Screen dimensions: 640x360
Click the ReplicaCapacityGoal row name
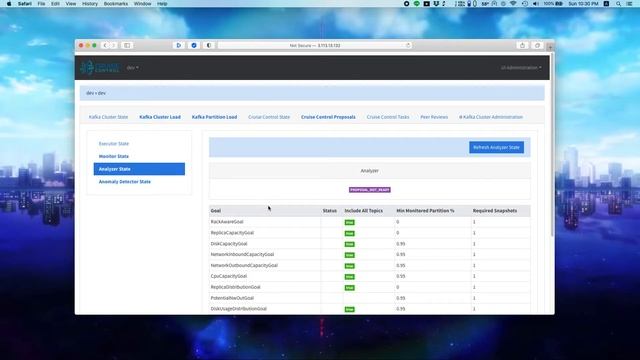[x=232, y=233]
